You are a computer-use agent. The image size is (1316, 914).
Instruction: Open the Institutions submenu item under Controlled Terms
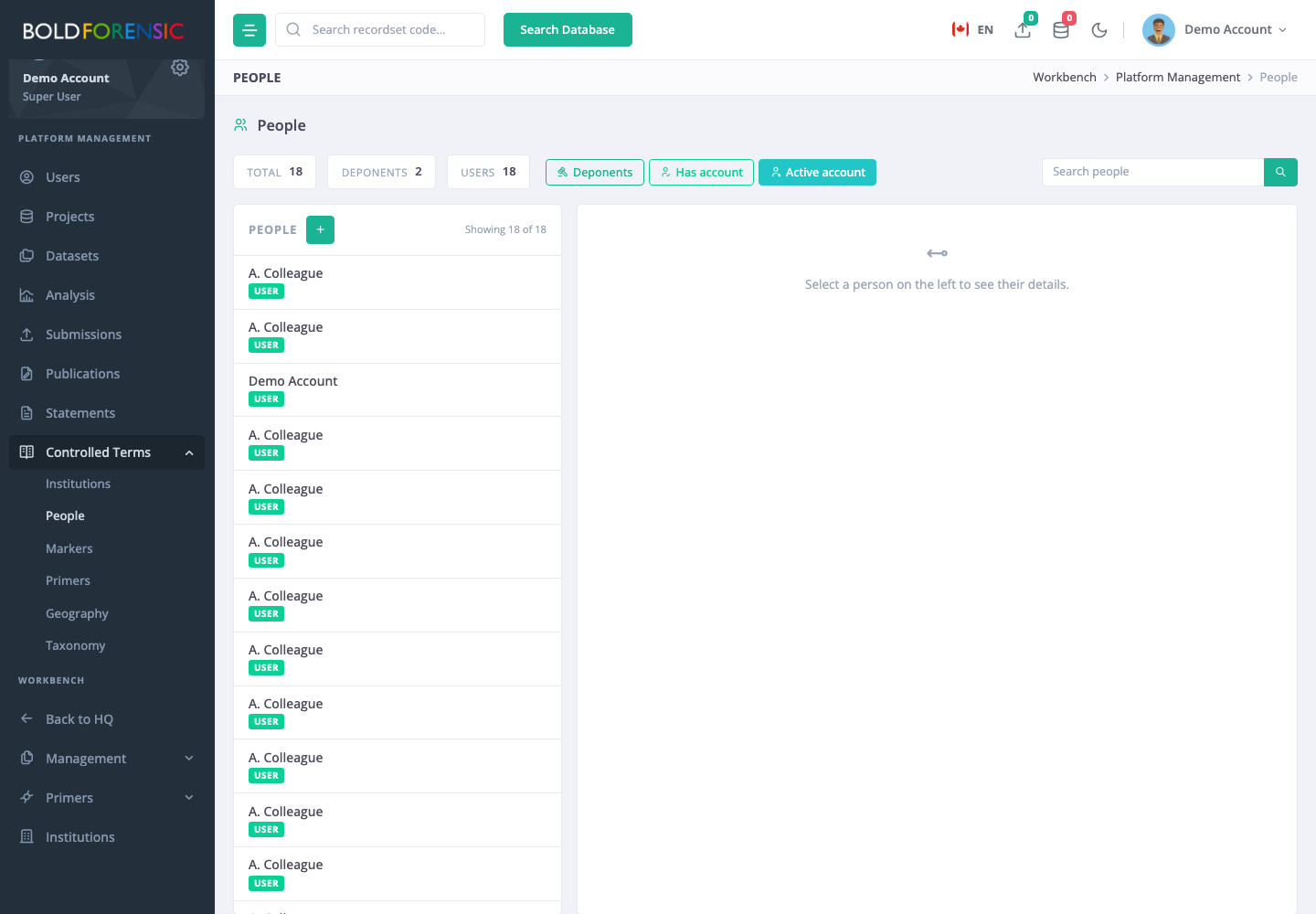point(78,484)
